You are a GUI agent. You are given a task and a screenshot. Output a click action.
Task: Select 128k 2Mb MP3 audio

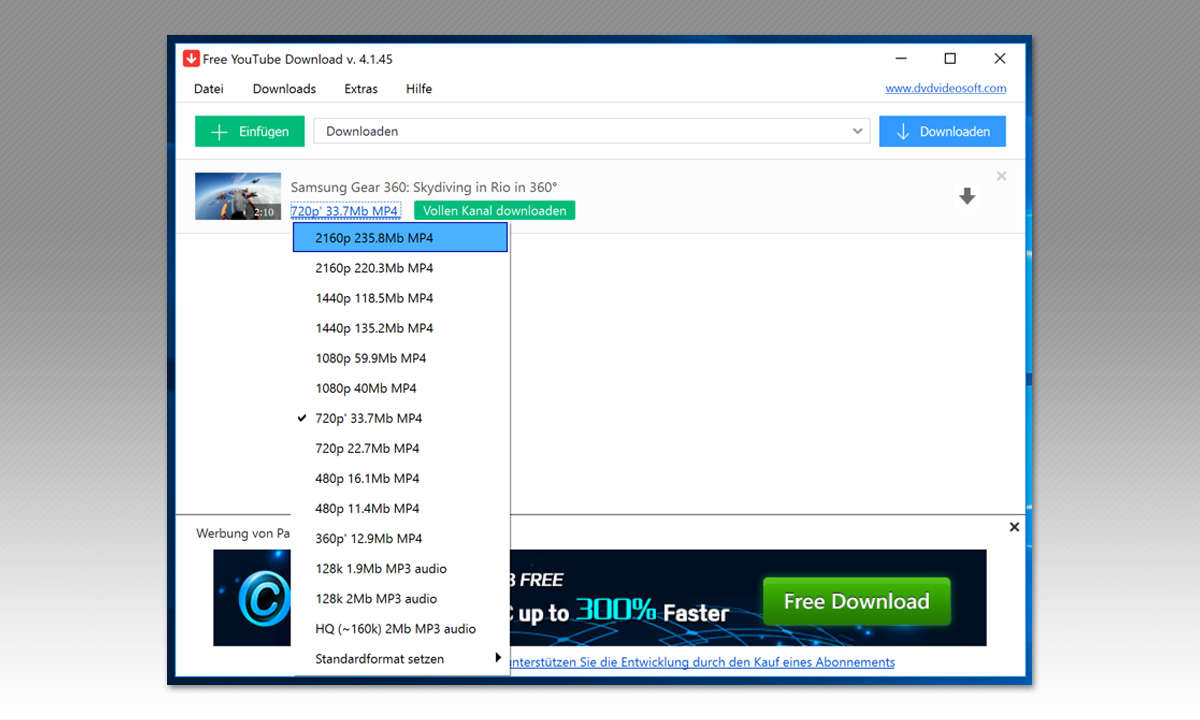[401, 598]
